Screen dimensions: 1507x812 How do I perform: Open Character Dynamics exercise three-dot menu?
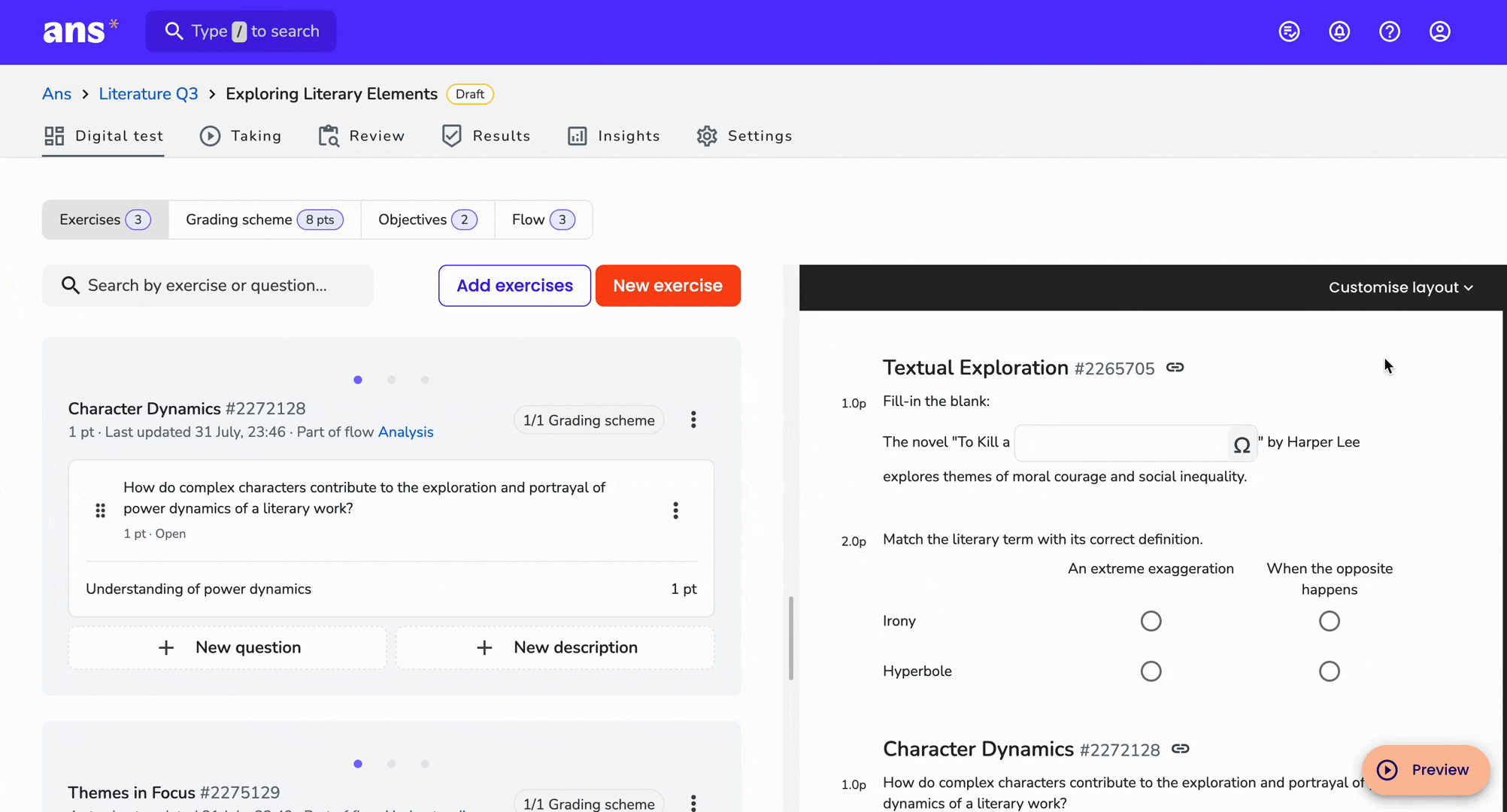coord(693,420)
